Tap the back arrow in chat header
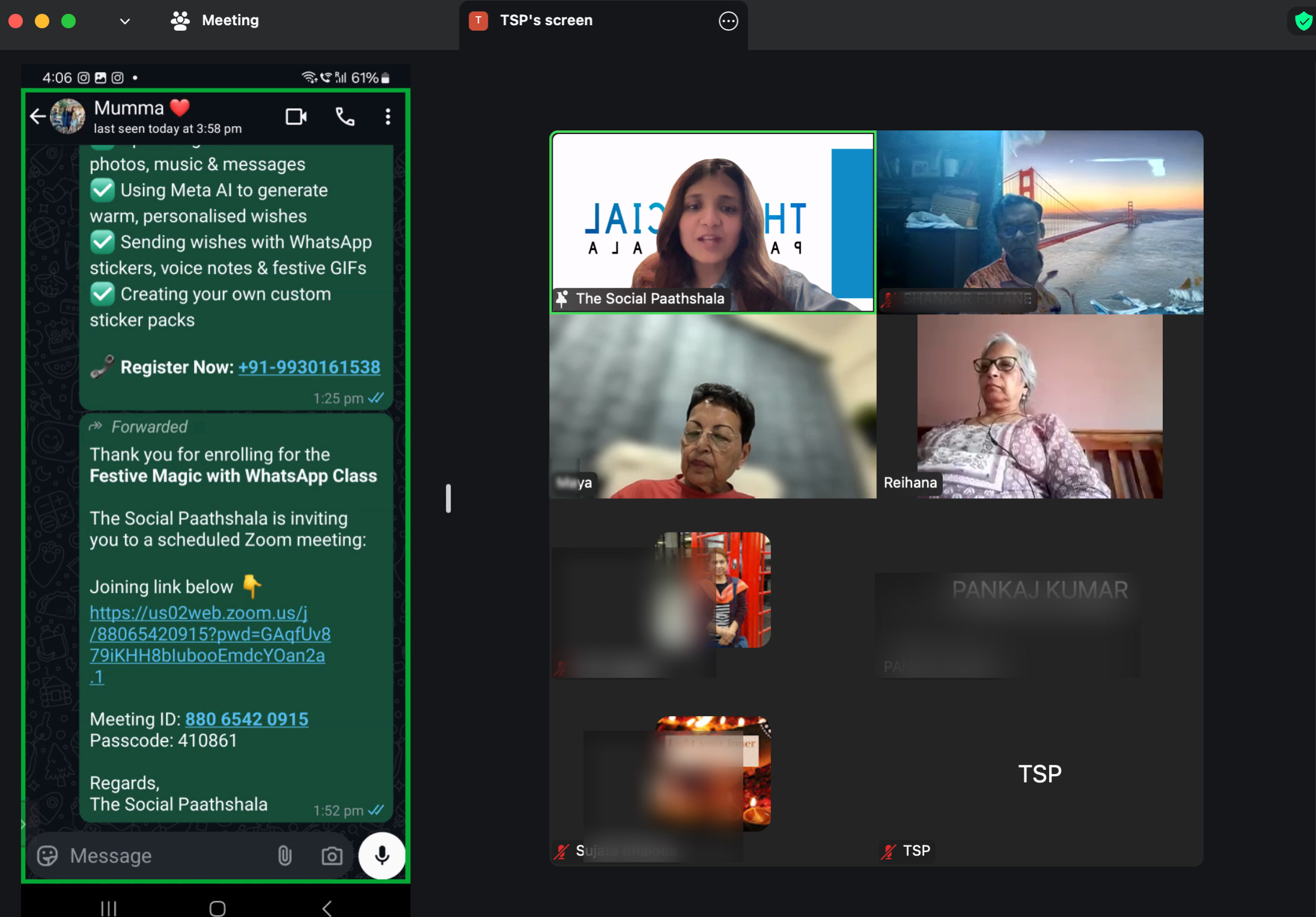 pyautogui.click(x=37, y=116)
